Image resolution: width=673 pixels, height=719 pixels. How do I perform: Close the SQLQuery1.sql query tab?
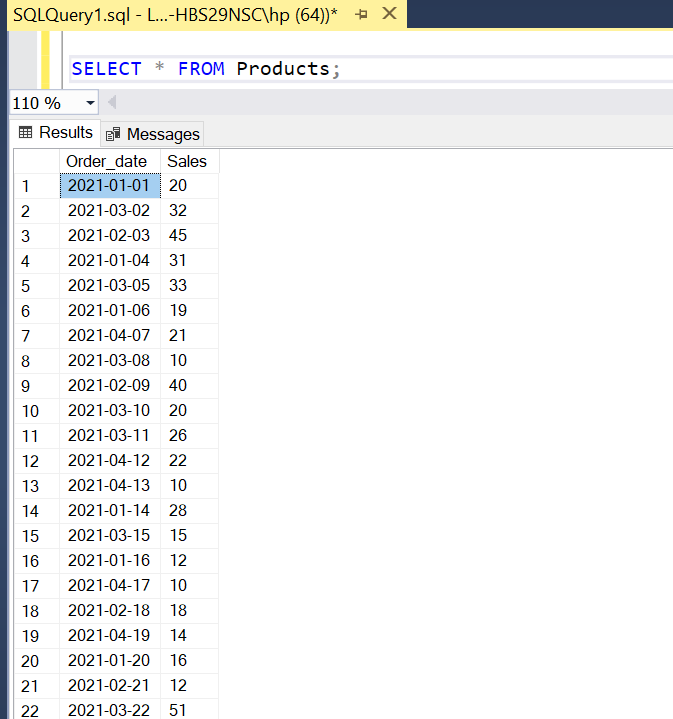pos(389,14)
